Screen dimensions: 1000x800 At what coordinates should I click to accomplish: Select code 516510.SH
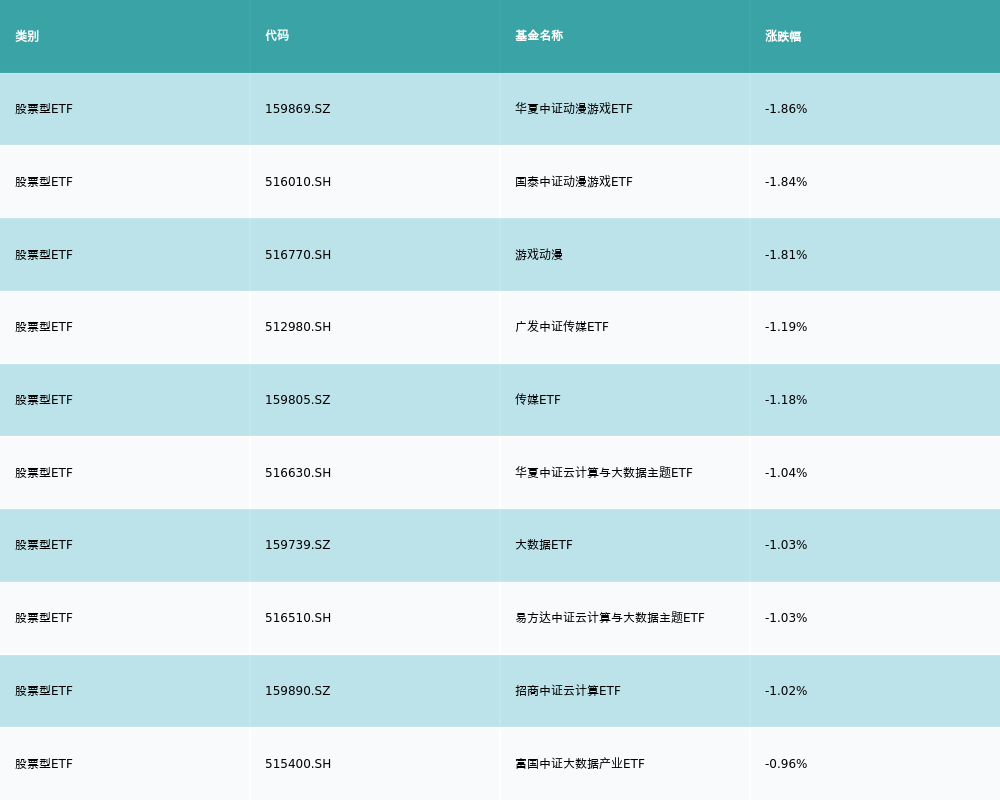[298, 618]
